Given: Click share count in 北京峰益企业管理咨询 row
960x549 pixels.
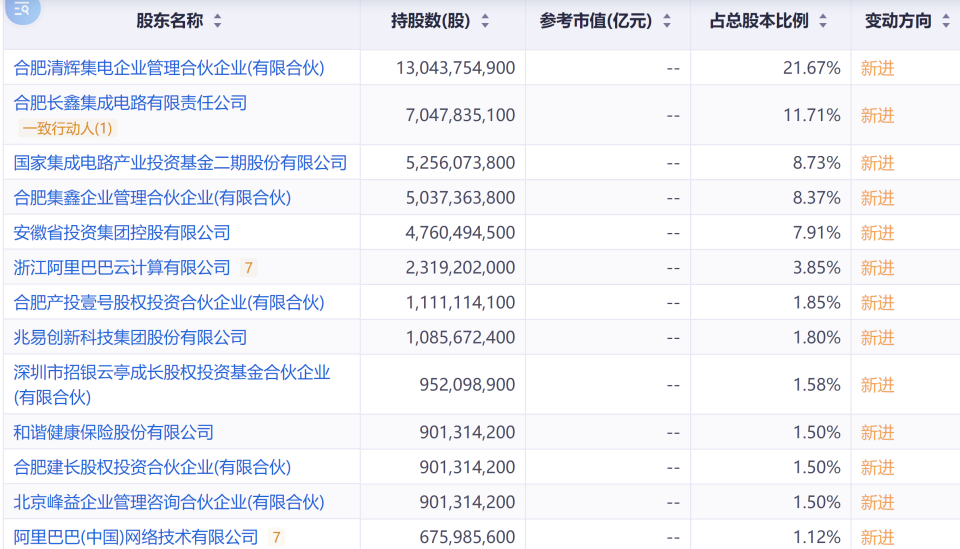Looking at the screenshot, I should pyautogui.click(x=467, y=502).
